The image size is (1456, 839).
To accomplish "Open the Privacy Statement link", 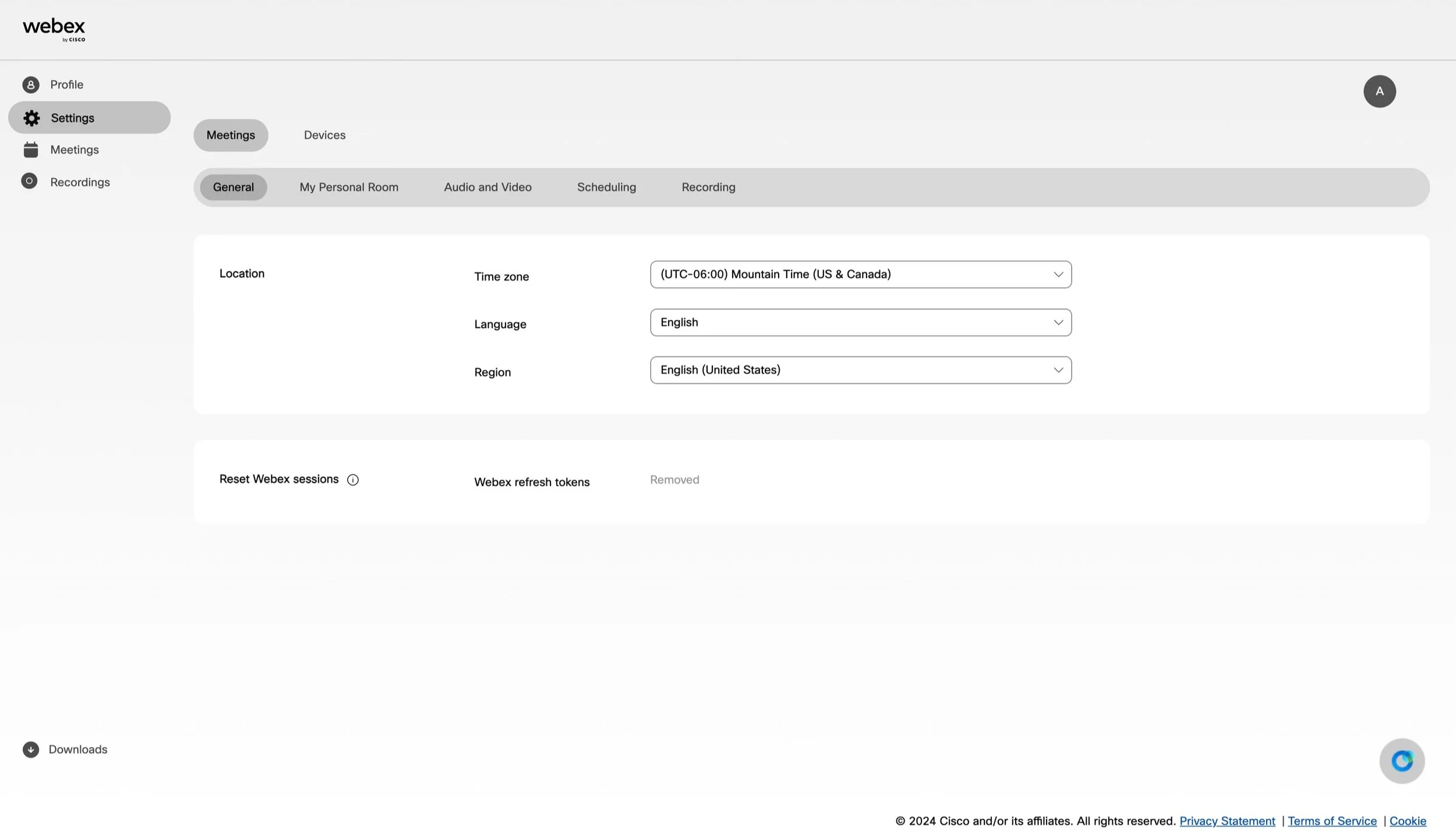I will coord(1227,820).
